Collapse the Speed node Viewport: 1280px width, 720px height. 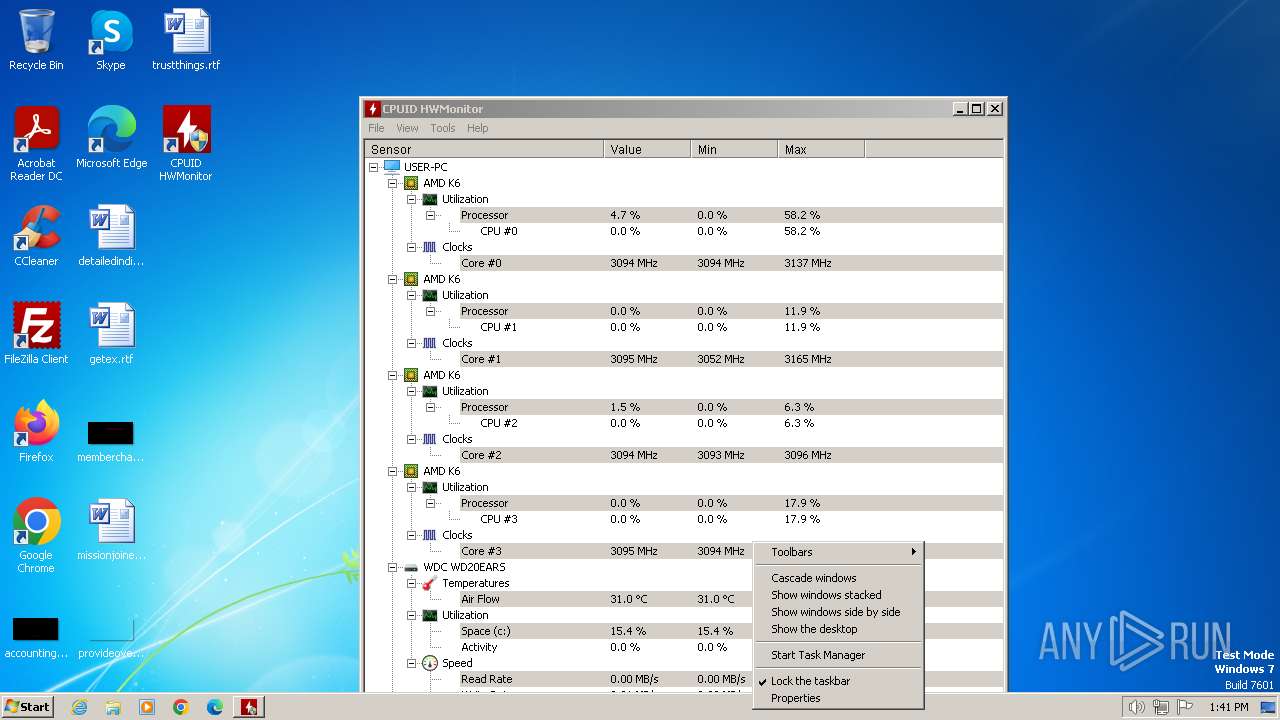point(412,663)
